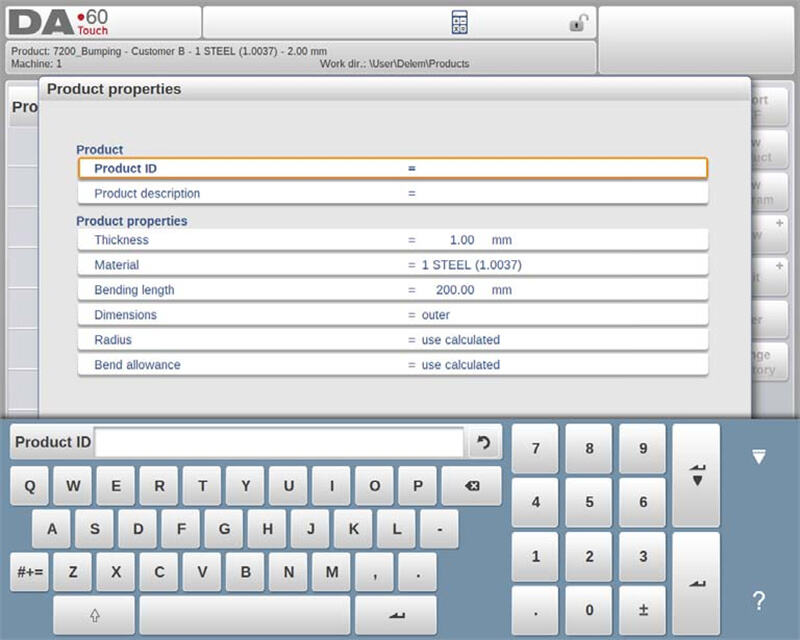
Task: Open the Material selection row
Action: point(392,265)
